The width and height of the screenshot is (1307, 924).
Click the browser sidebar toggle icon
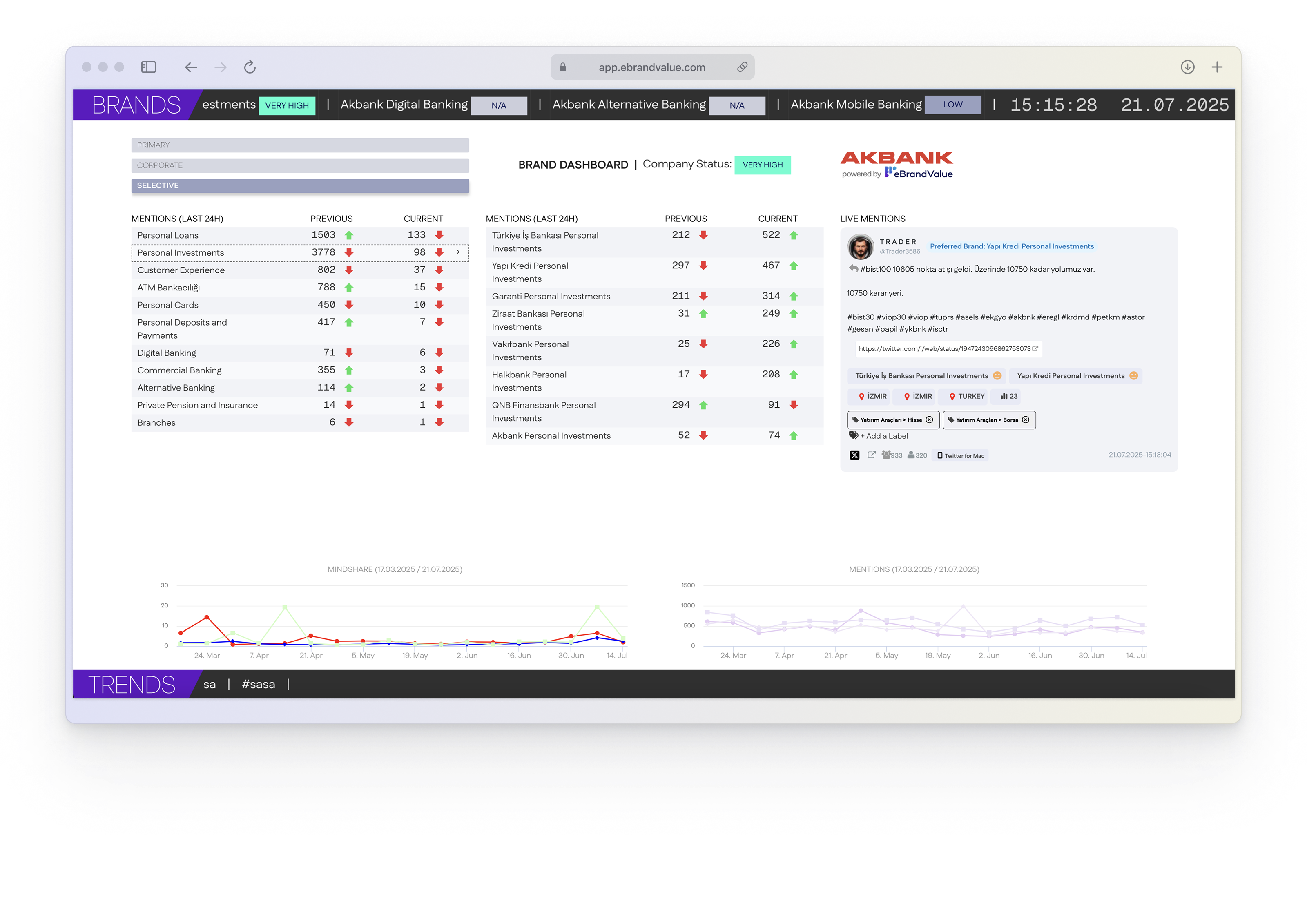(x=149, y=67)
